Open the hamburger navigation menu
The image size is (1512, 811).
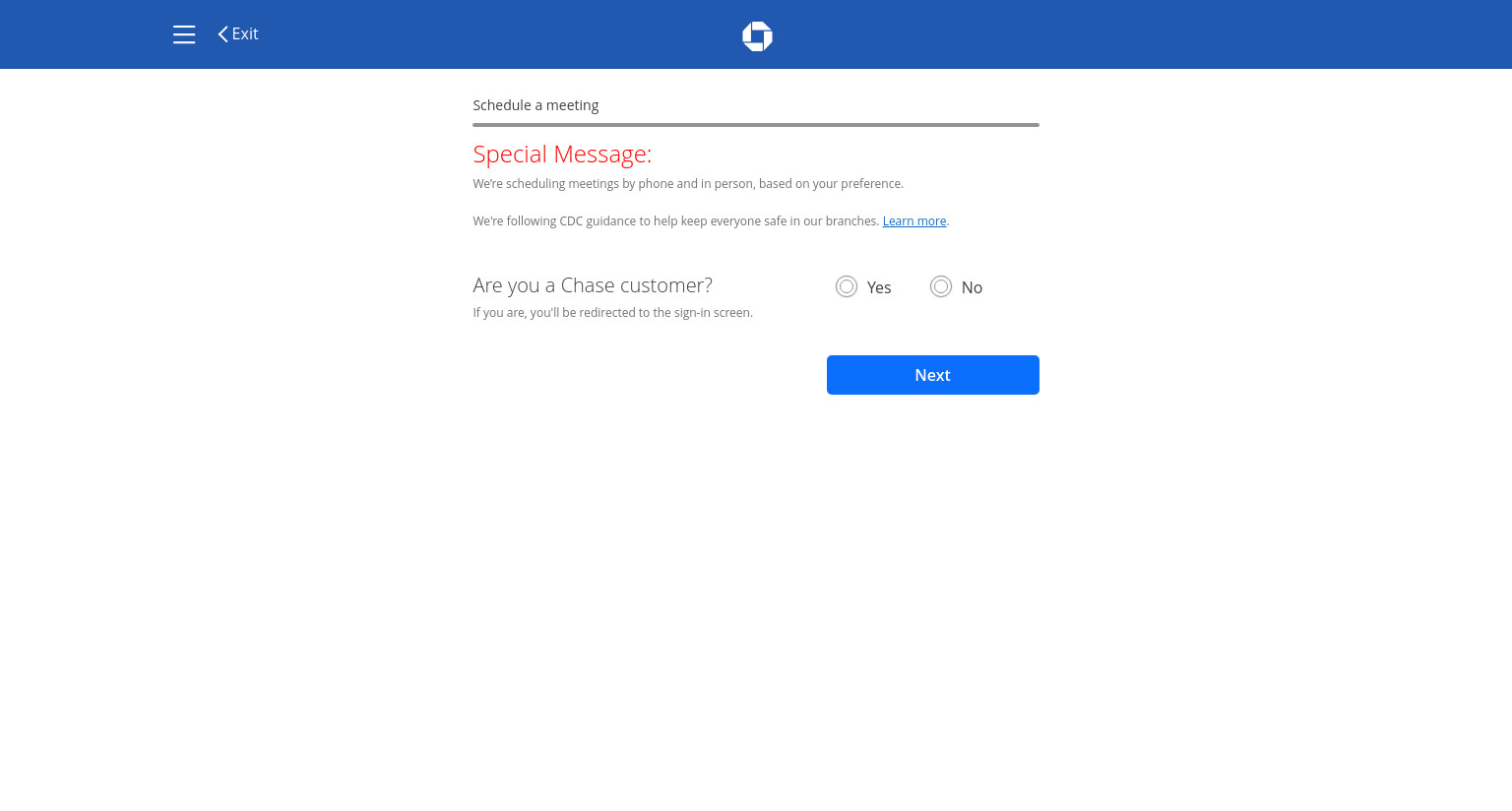pos(184,34)
